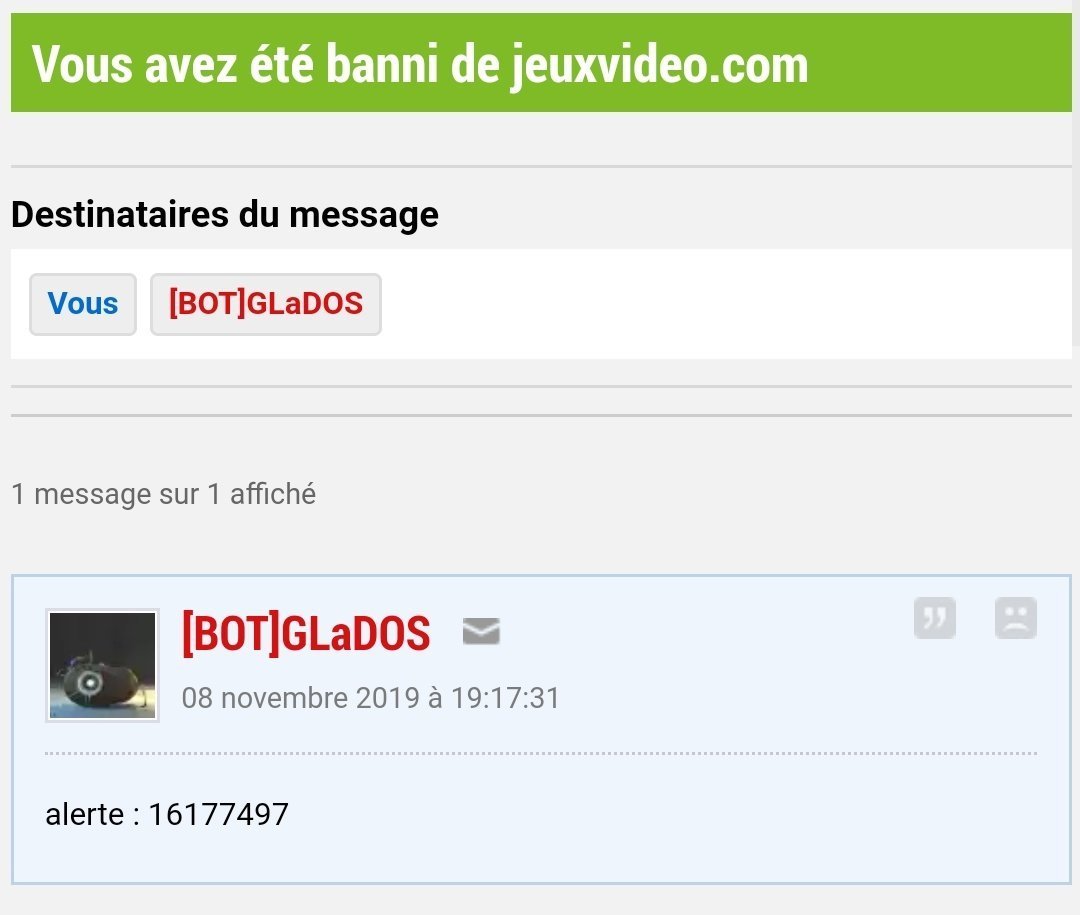Click the dotted separator under the message header

tap(541, 753)
